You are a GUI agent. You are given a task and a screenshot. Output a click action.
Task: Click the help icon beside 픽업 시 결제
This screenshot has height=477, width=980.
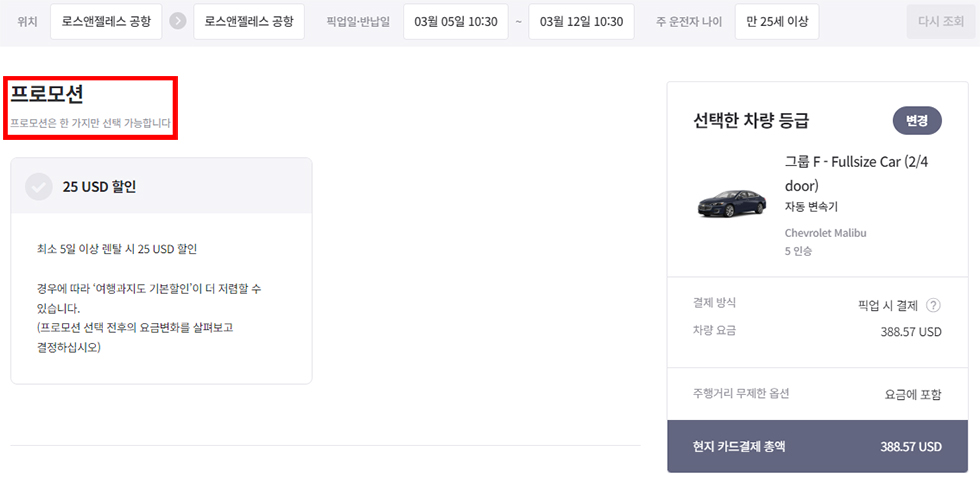click(x=933, y=305)
